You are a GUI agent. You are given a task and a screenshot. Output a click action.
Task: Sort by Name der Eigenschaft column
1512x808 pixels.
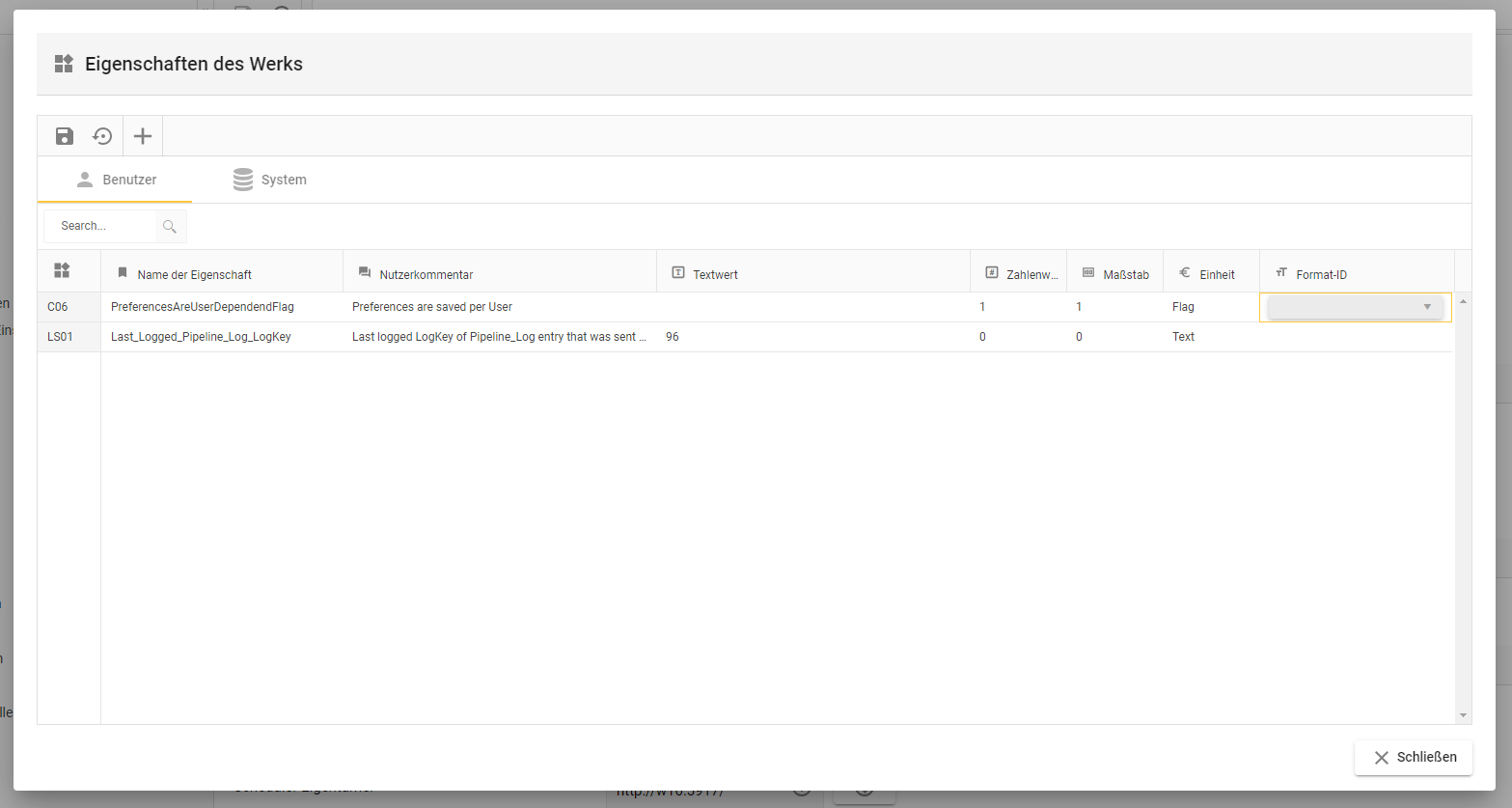194,274
